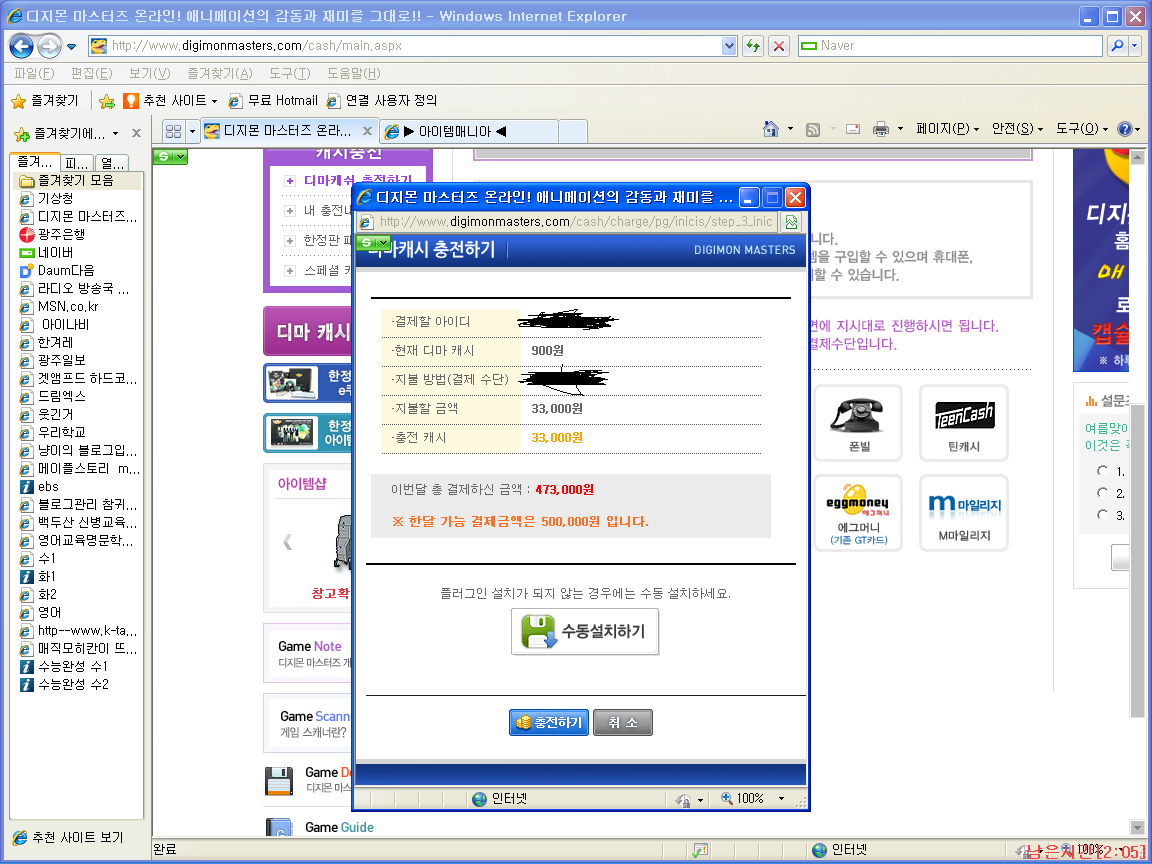
Task: Click the 취소 cancel button
Action: coord(623,723)
